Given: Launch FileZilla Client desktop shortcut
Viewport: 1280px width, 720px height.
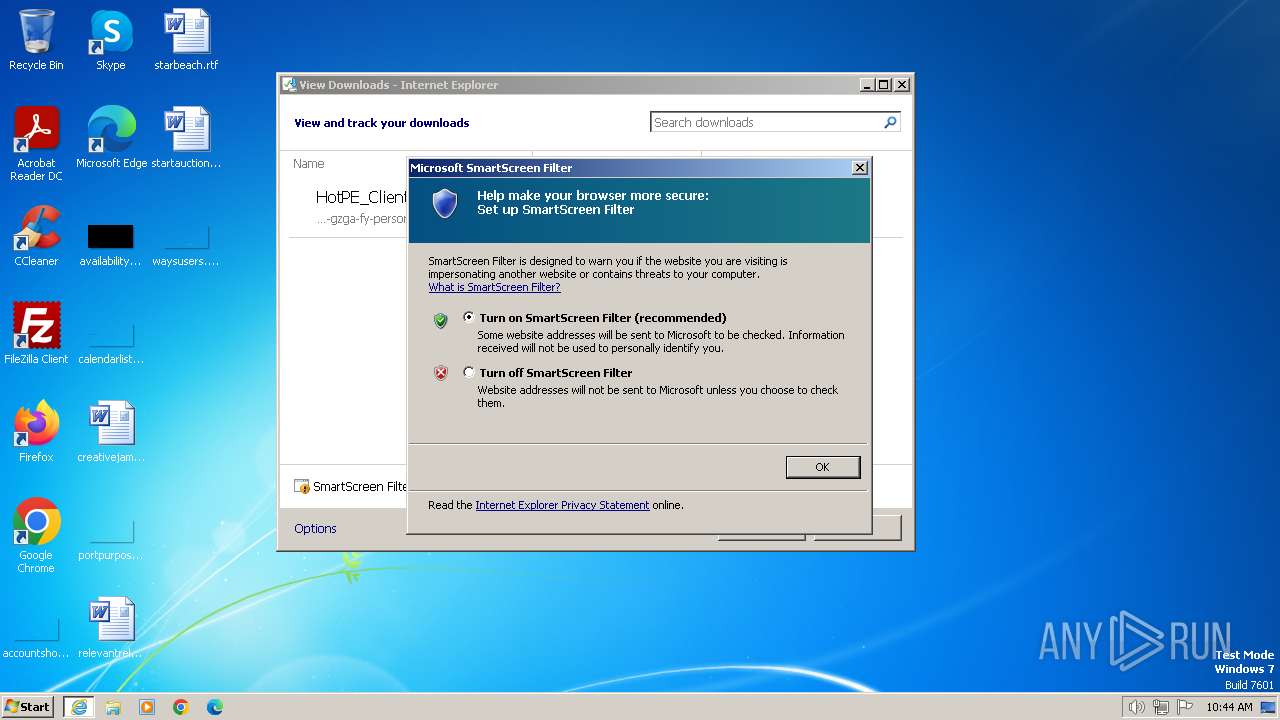Looking at the screenshot, I should pos(36,334).
